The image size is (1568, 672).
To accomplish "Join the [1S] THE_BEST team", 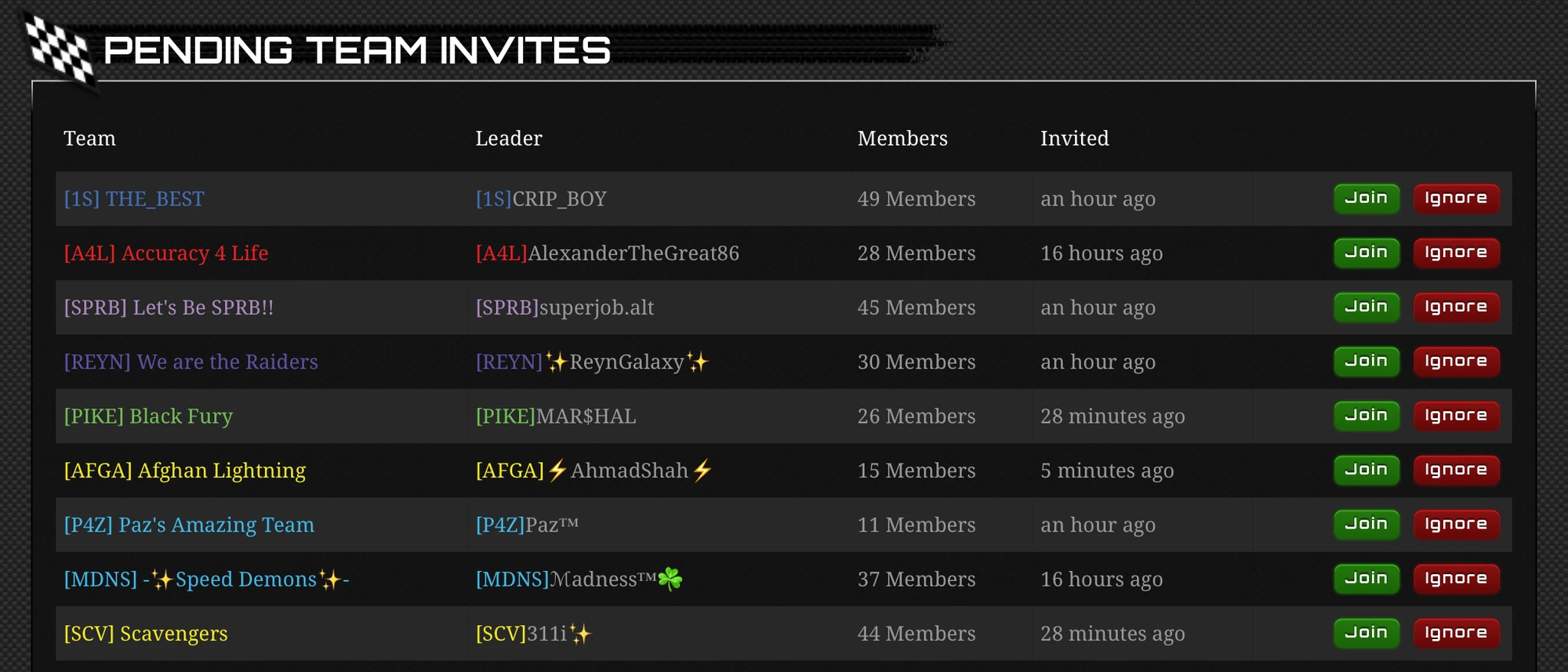I will pyautogui.click(x=1366, y=198).
